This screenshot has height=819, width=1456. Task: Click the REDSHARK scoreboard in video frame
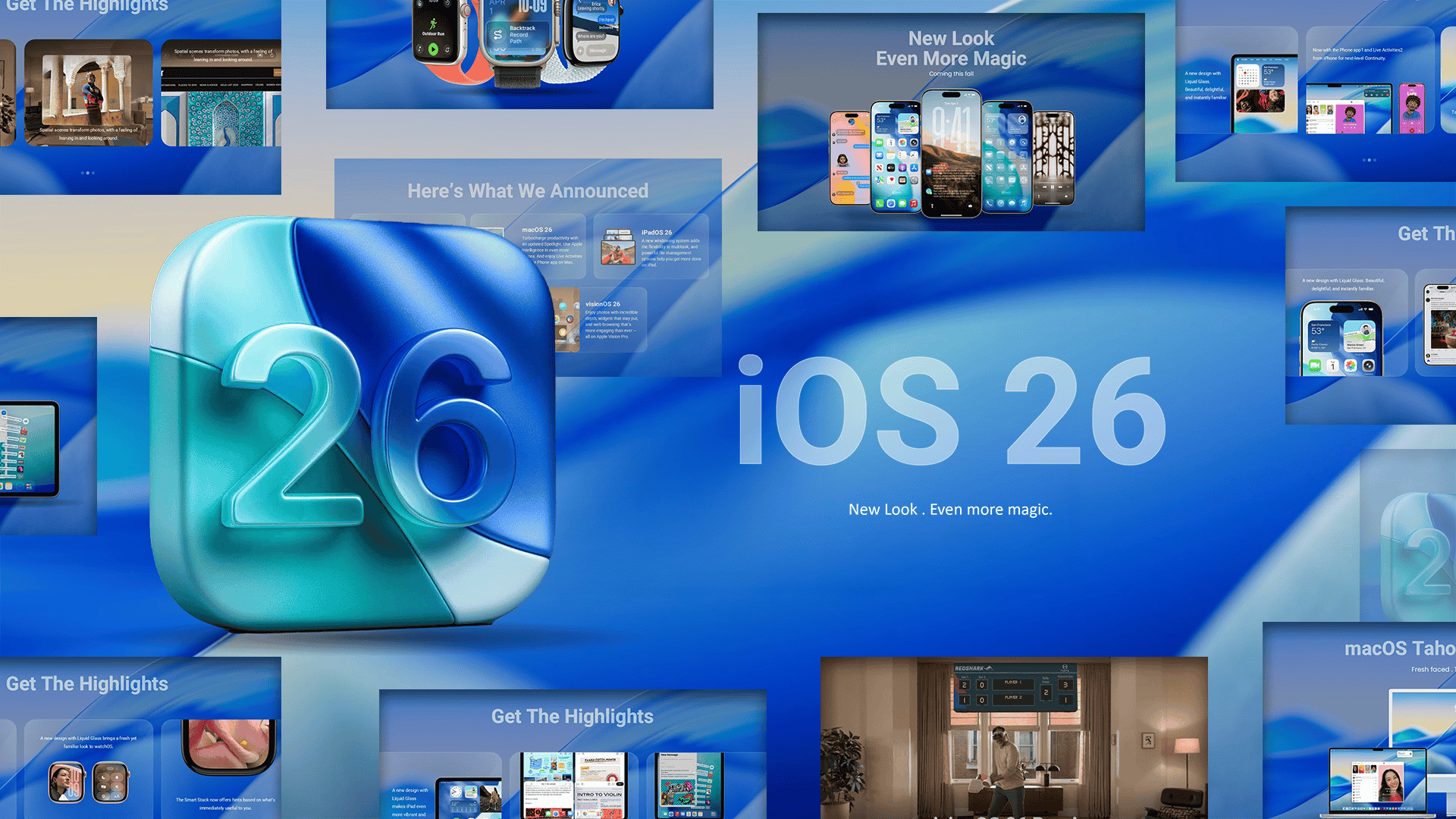(1014, 688)
